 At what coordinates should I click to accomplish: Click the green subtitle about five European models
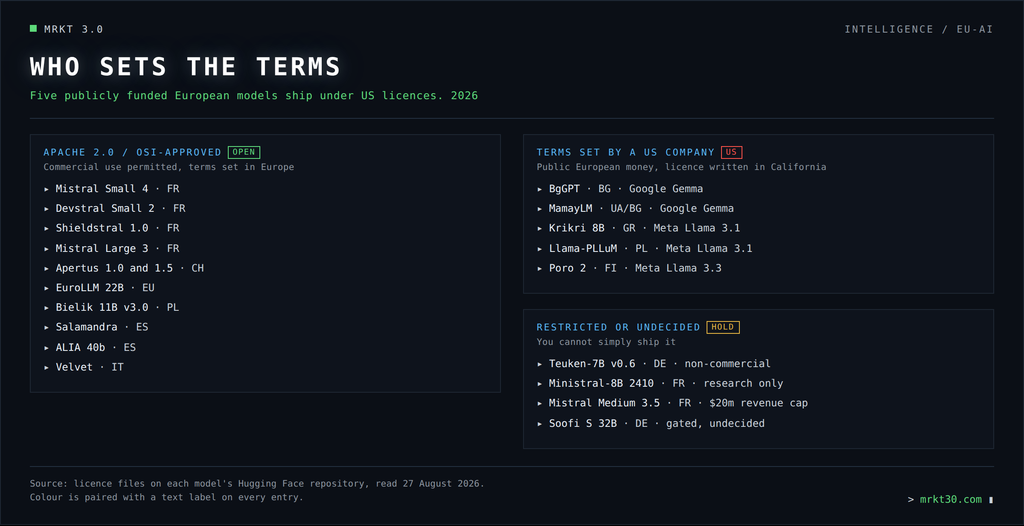pyautogui.click(x=254, y=96)
